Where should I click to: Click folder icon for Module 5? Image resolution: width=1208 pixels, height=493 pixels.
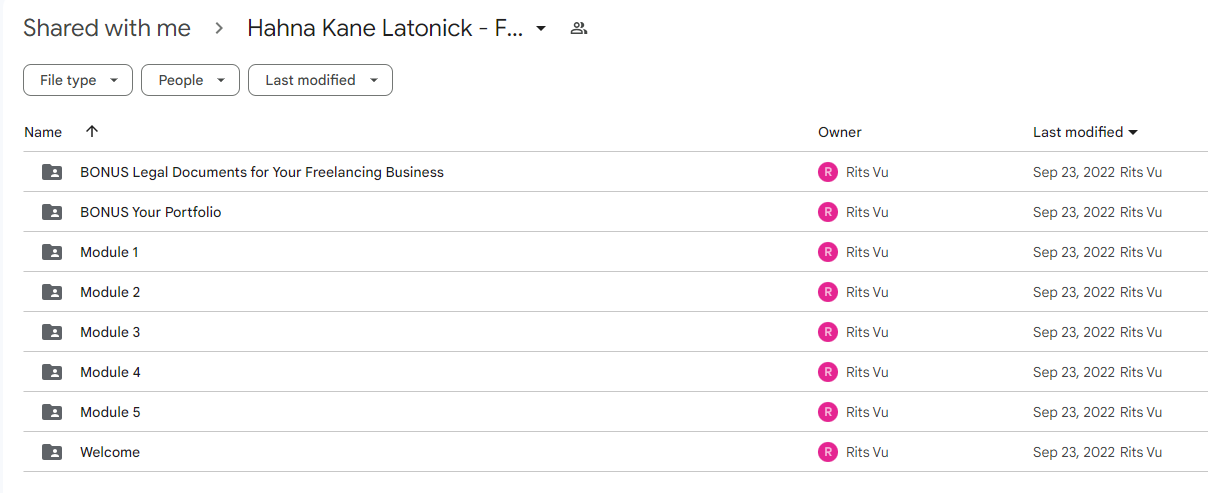click(x=52, y=412)
